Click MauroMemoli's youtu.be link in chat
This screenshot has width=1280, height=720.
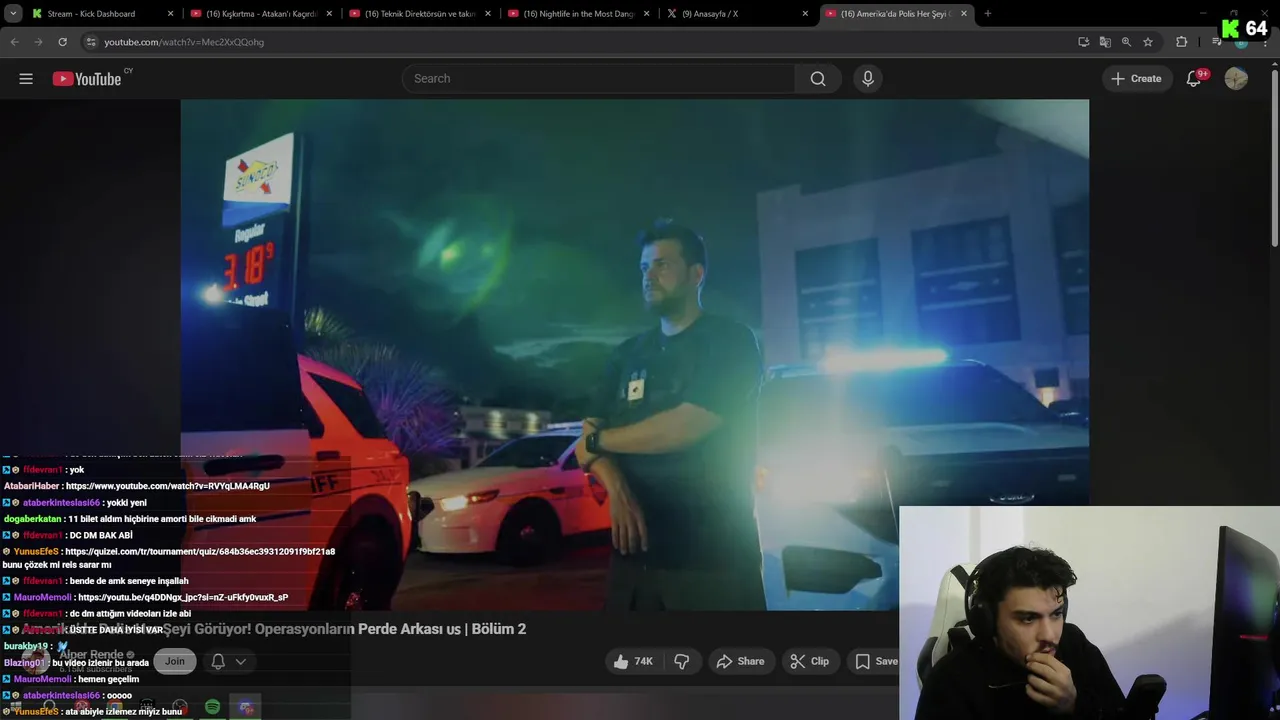183,597
